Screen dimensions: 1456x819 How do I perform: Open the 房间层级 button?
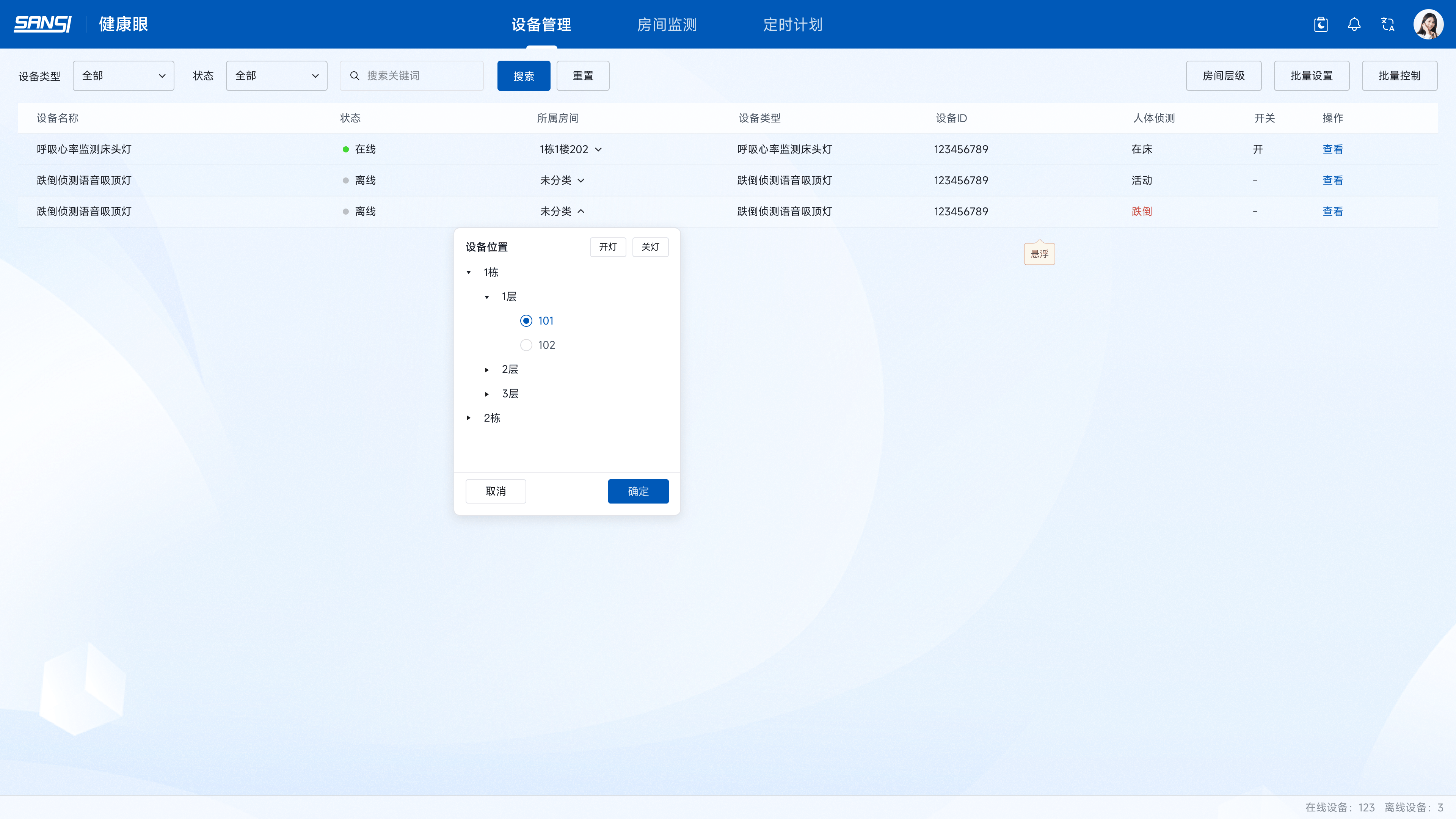[x=1224, y=76]
